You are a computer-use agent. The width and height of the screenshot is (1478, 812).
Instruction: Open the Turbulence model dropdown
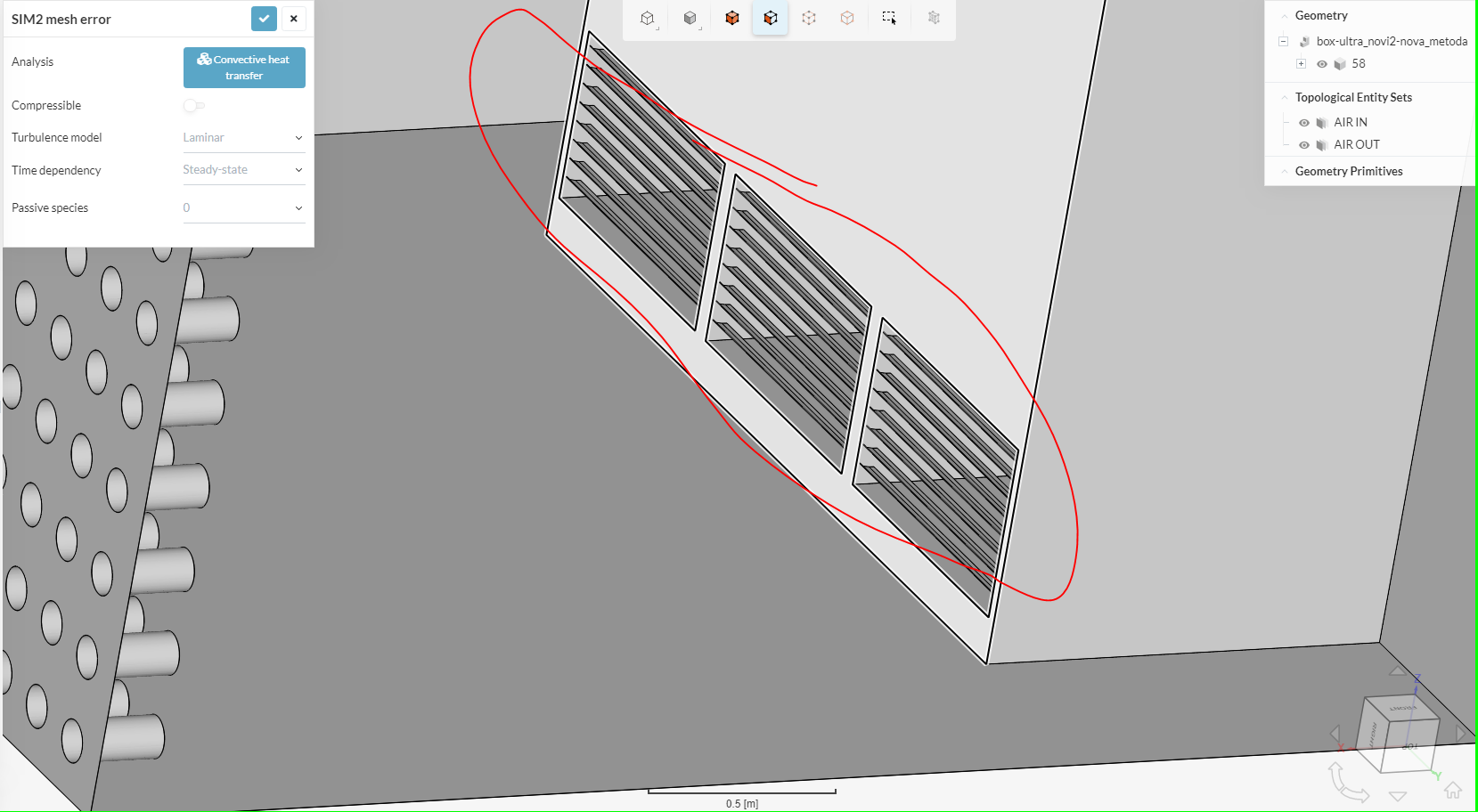point(244,138)
